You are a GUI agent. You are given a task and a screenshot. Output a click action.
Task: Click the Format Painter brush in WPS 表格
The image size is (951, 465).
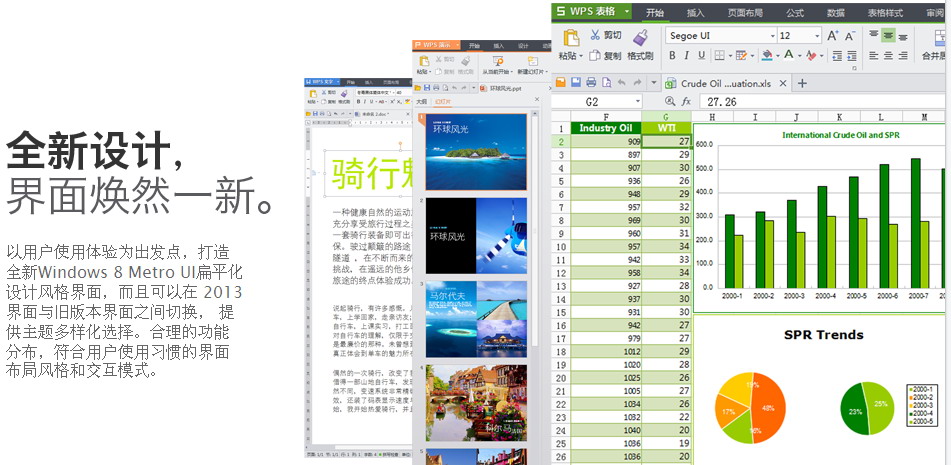coord(639,39)
